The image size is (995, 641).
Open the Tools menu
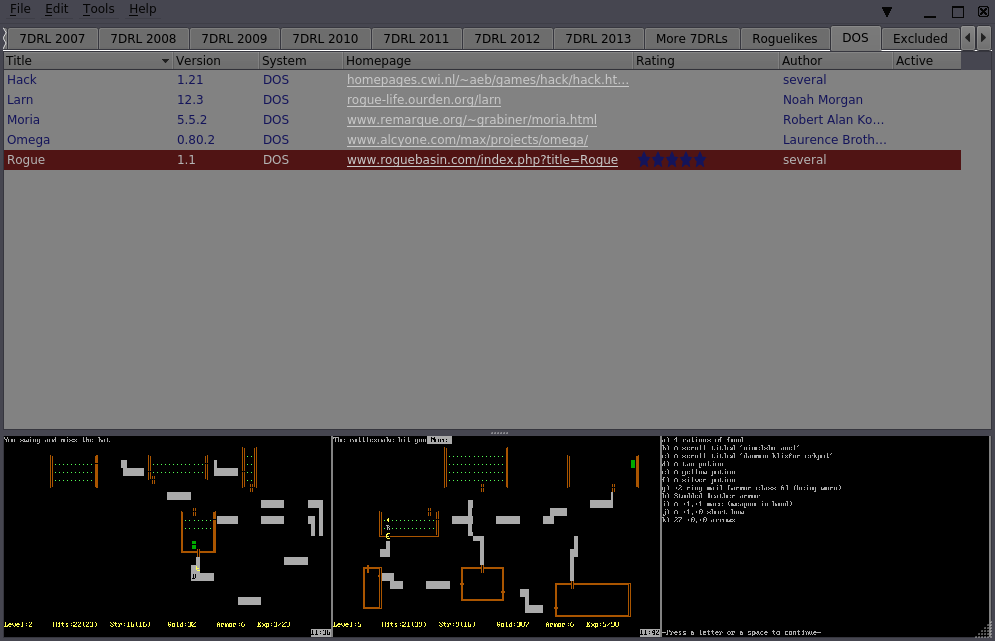(98, 9)
